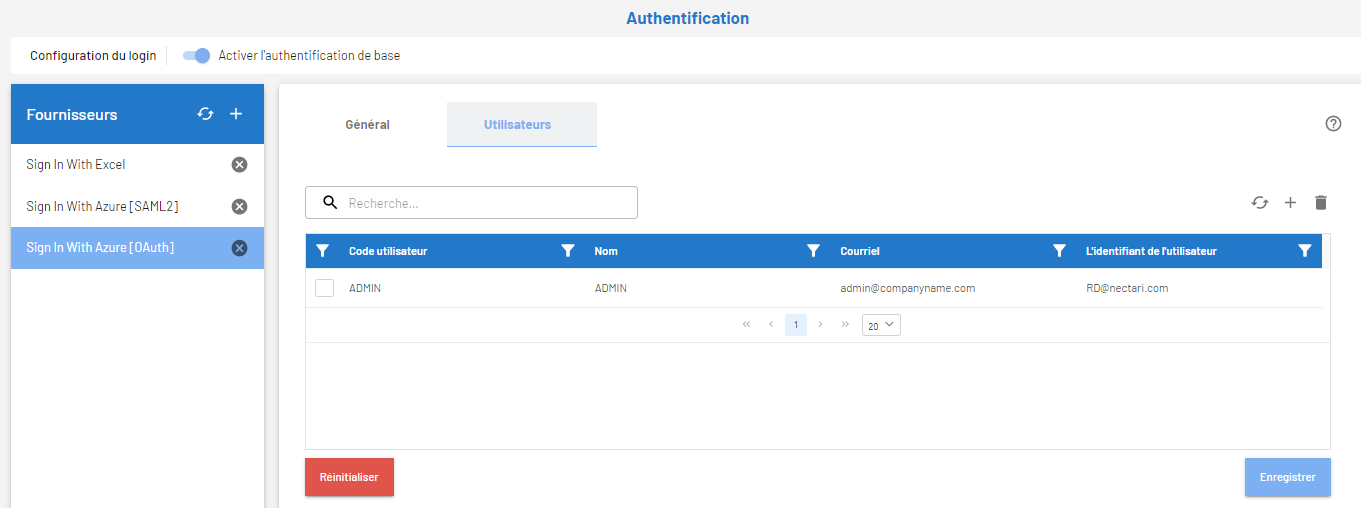Switch to the Général tab
Viewport: 1361px width, 508px height.
367,125
